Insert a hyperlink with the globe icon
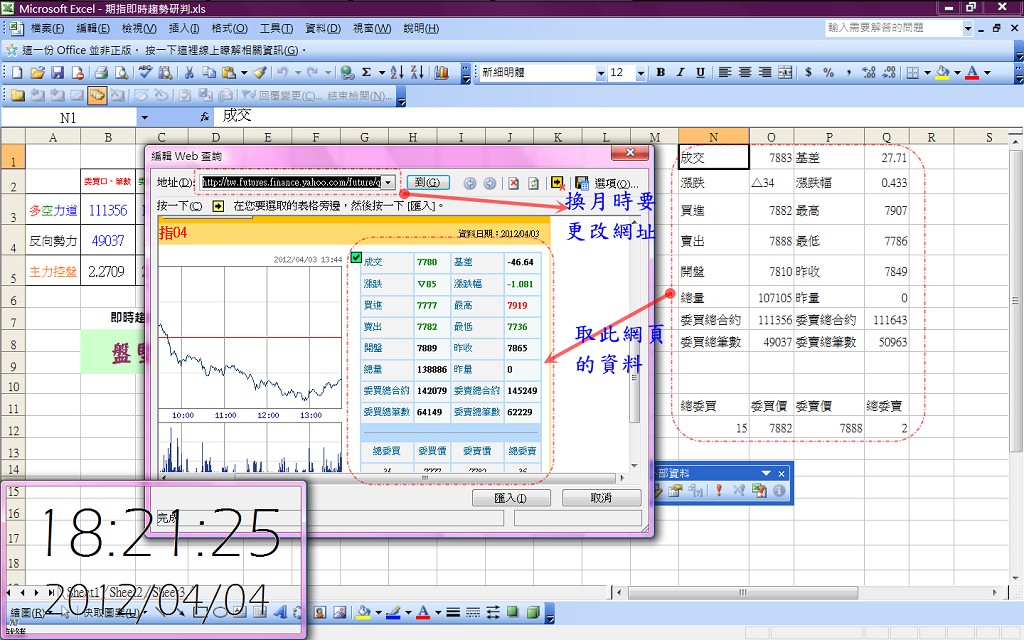 click(347, 72)
